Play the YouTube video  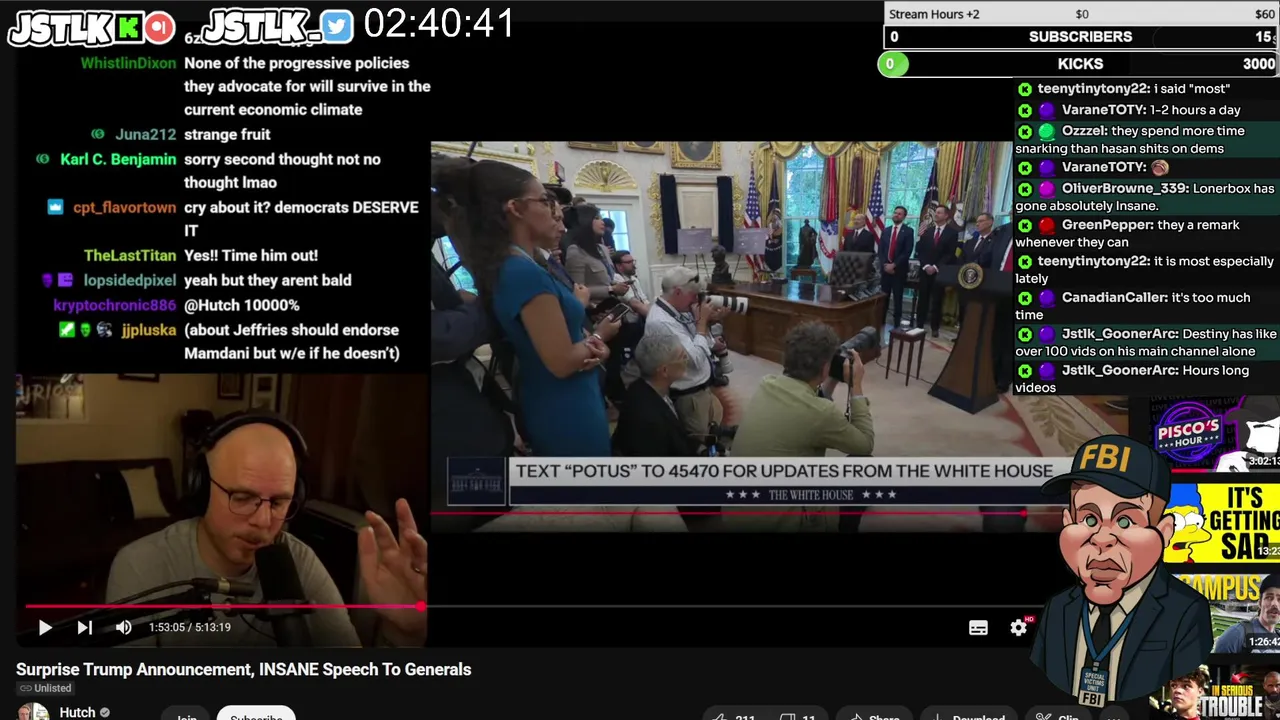(45, 628)
